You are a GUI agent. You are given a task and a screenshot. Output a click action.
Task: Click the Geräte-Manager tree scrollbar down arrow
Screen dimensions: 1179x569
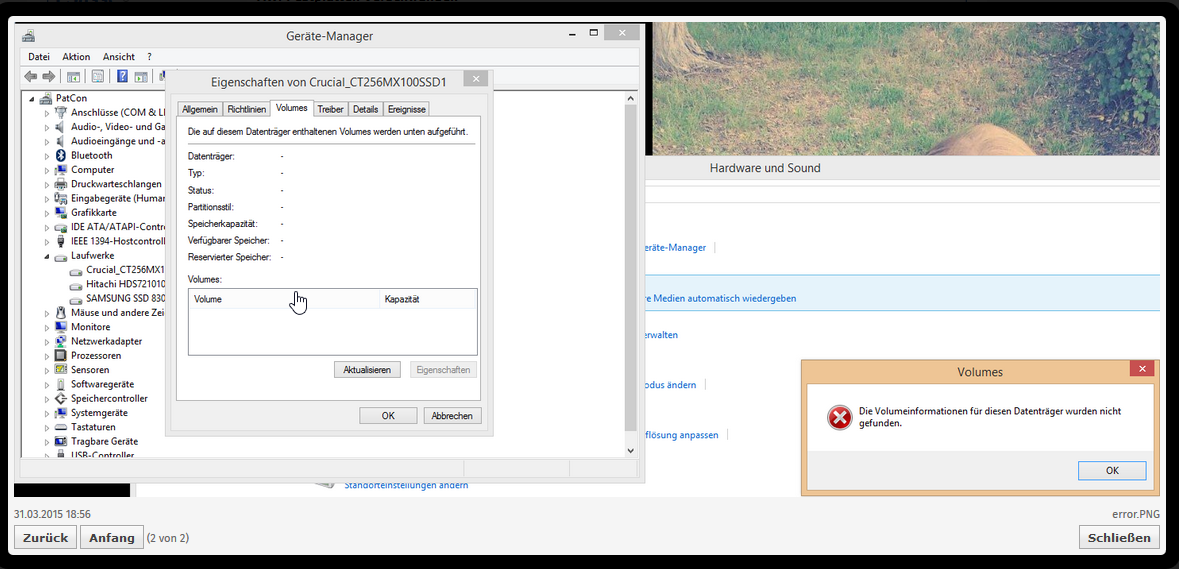click(x=630, y=450)
